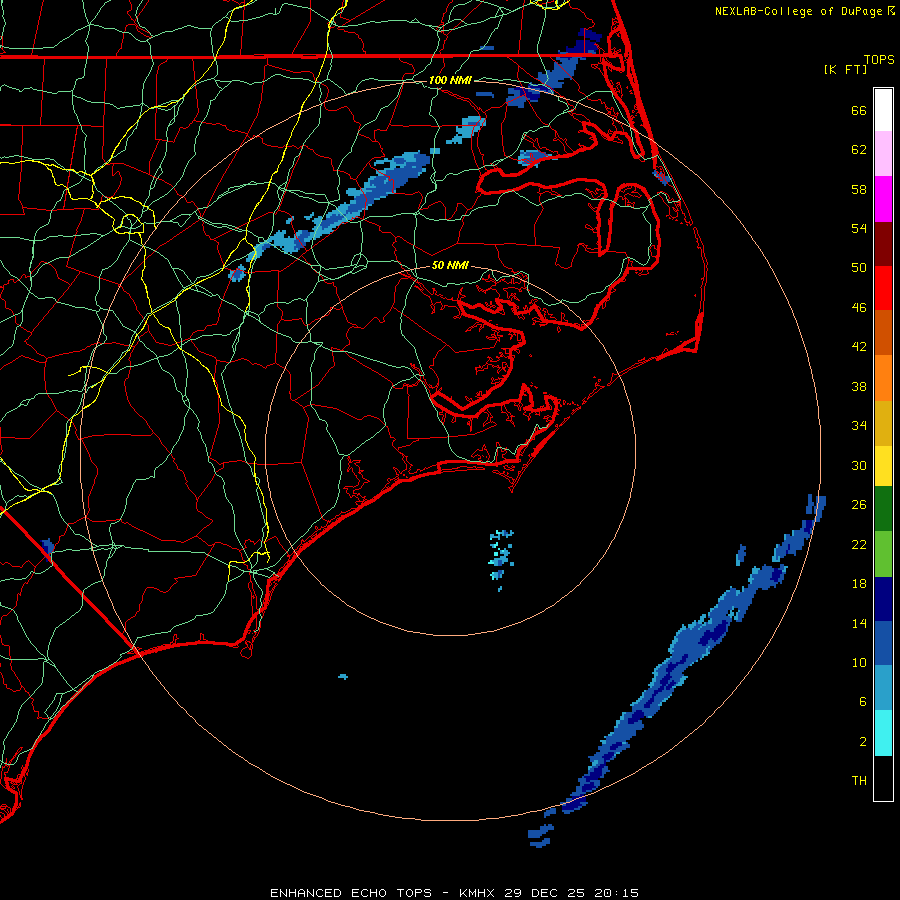Viewport: 900px width, 900px height.
Task: Pick the white swatch at the legend top
Action: click(x=883, y=110)
